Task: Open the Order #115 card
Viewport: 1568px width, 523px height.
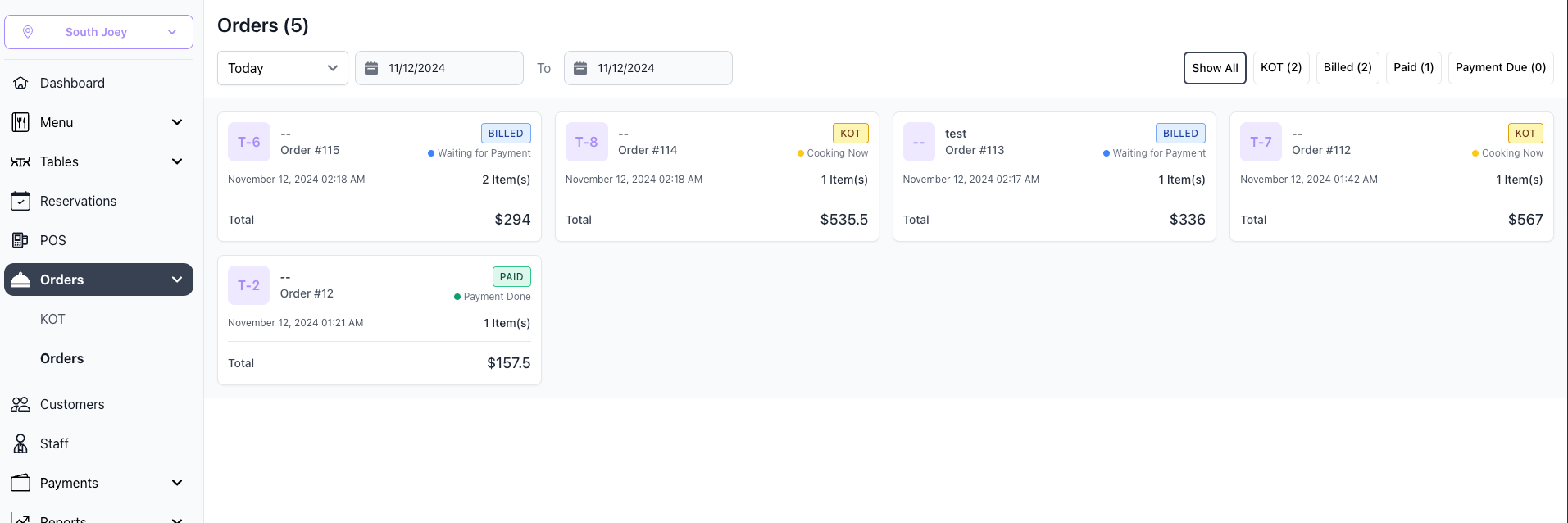Action: click(380, 176)
